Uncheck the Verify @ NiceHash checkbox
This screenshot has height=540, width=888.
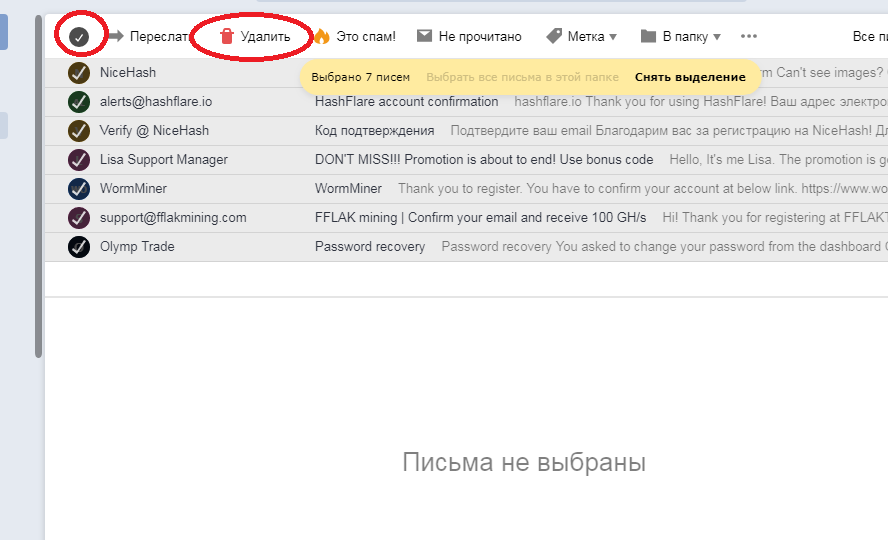pos(79,131)
